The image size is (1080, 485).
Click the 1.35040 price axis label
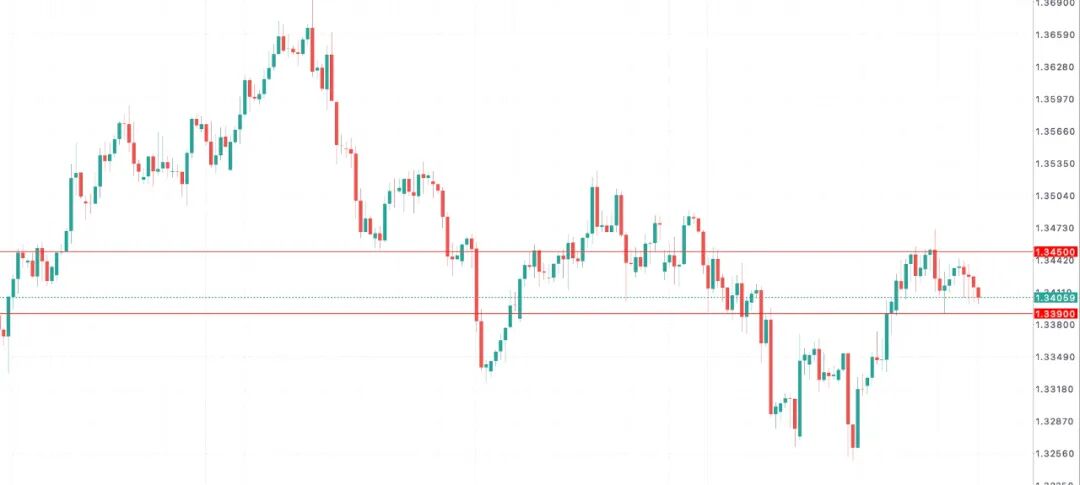pos(1055,196)
